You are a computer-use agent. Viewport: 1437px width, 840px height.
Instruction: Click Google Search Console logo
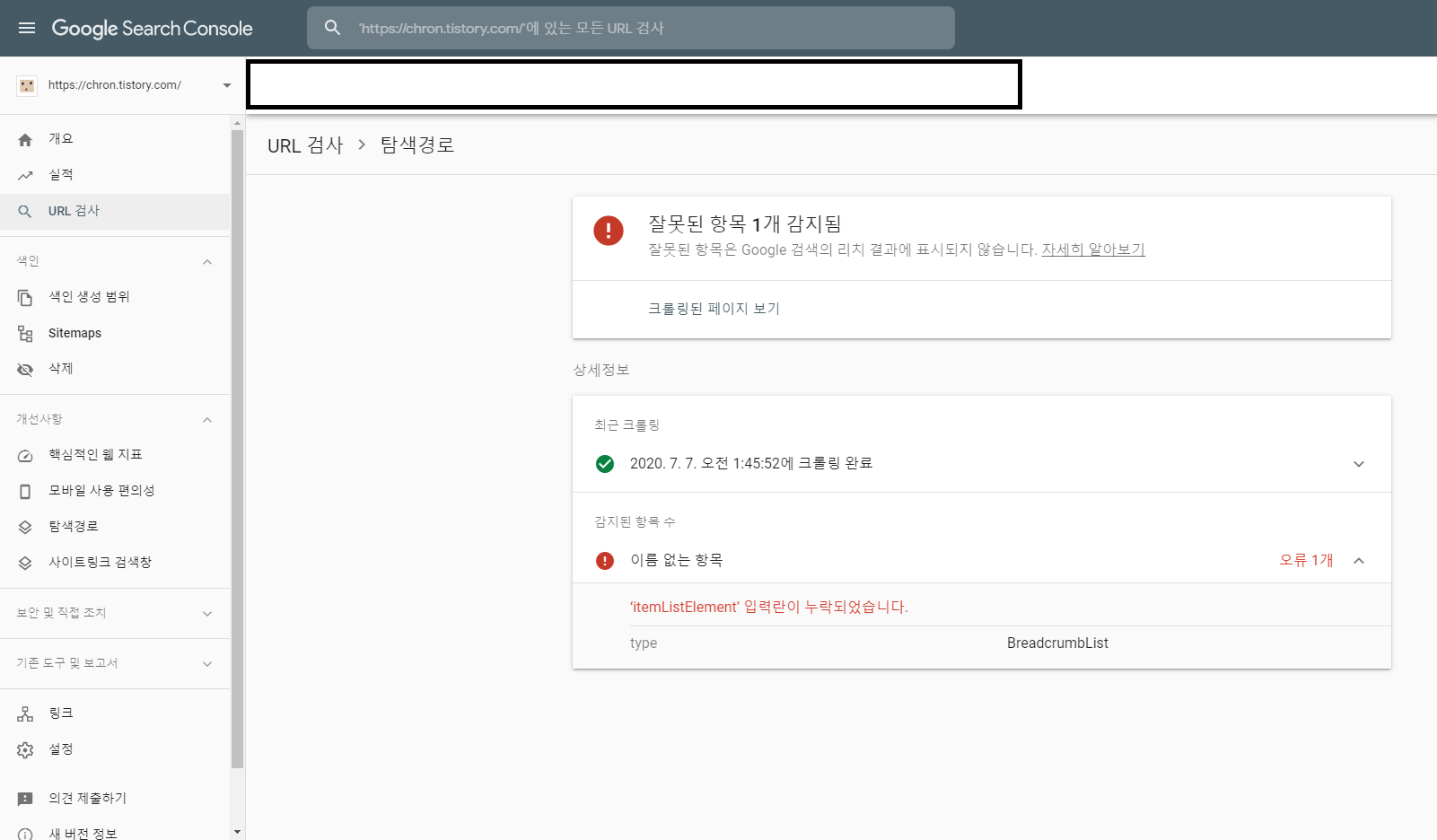[x=152, y=28]
